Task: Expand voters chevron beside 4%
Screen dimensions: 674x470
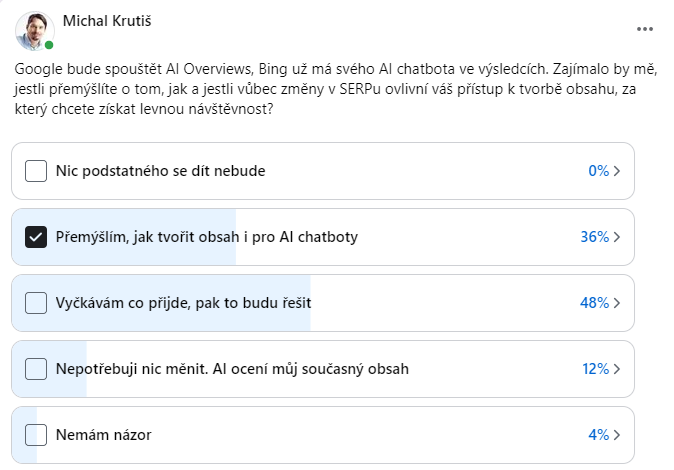Action: [617, 435]
